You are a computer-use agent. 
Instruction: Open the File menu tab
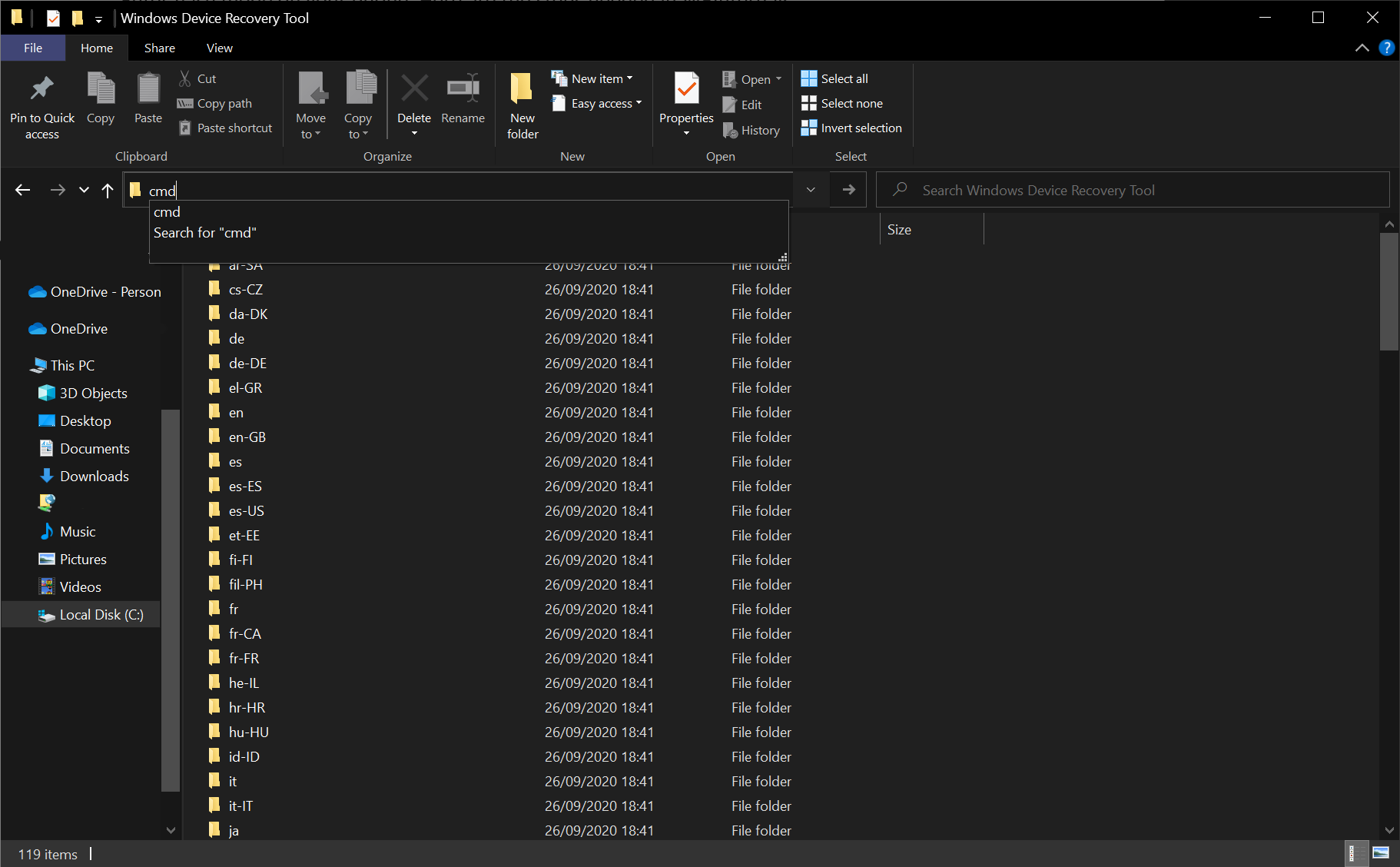(x=33, y=48)
